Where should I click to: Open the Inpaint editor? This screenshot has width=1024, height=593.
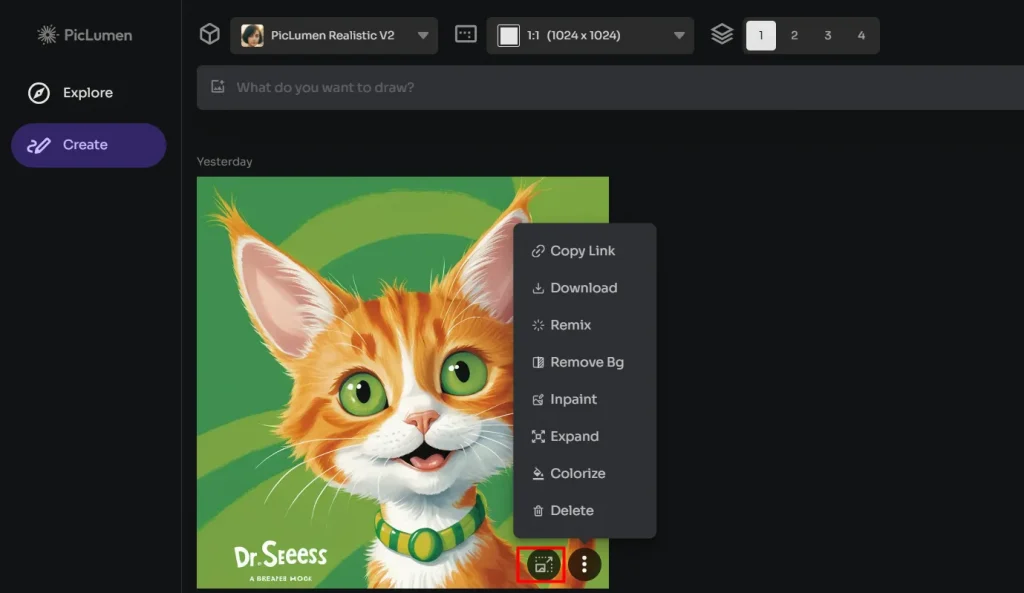click(x=575, y=399)
